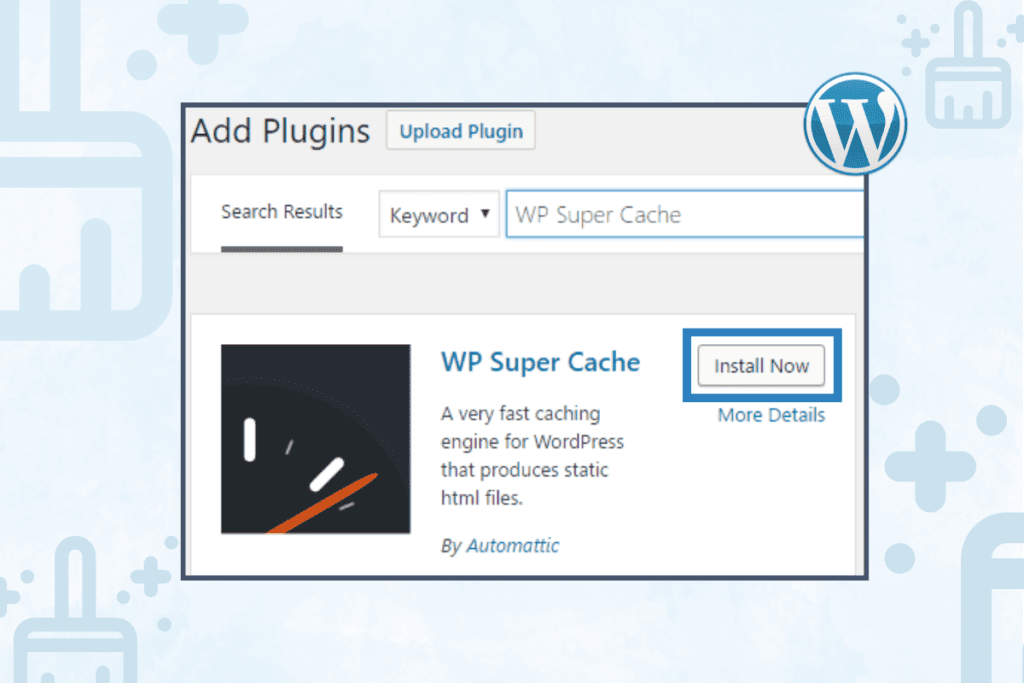The width and height of the screenshot is (1024, 683).
Task: Open More Details for WP Super Cache
Action: [x=771, y=415]
